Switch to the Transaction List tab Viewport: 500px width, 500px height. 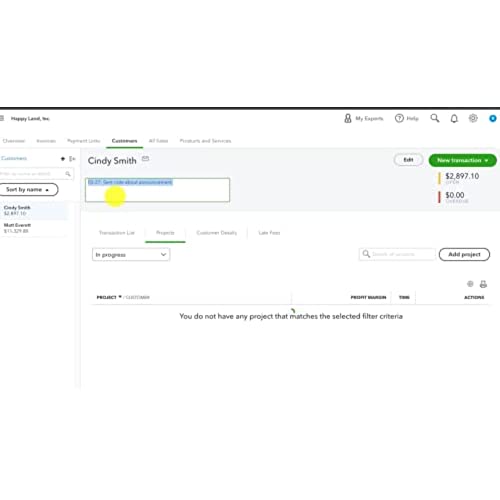(117, 233)
